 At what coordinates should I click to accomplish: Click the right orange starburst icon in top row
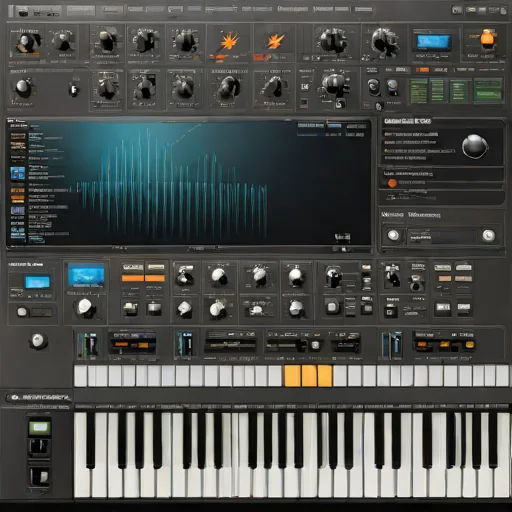tap(275, 41)
